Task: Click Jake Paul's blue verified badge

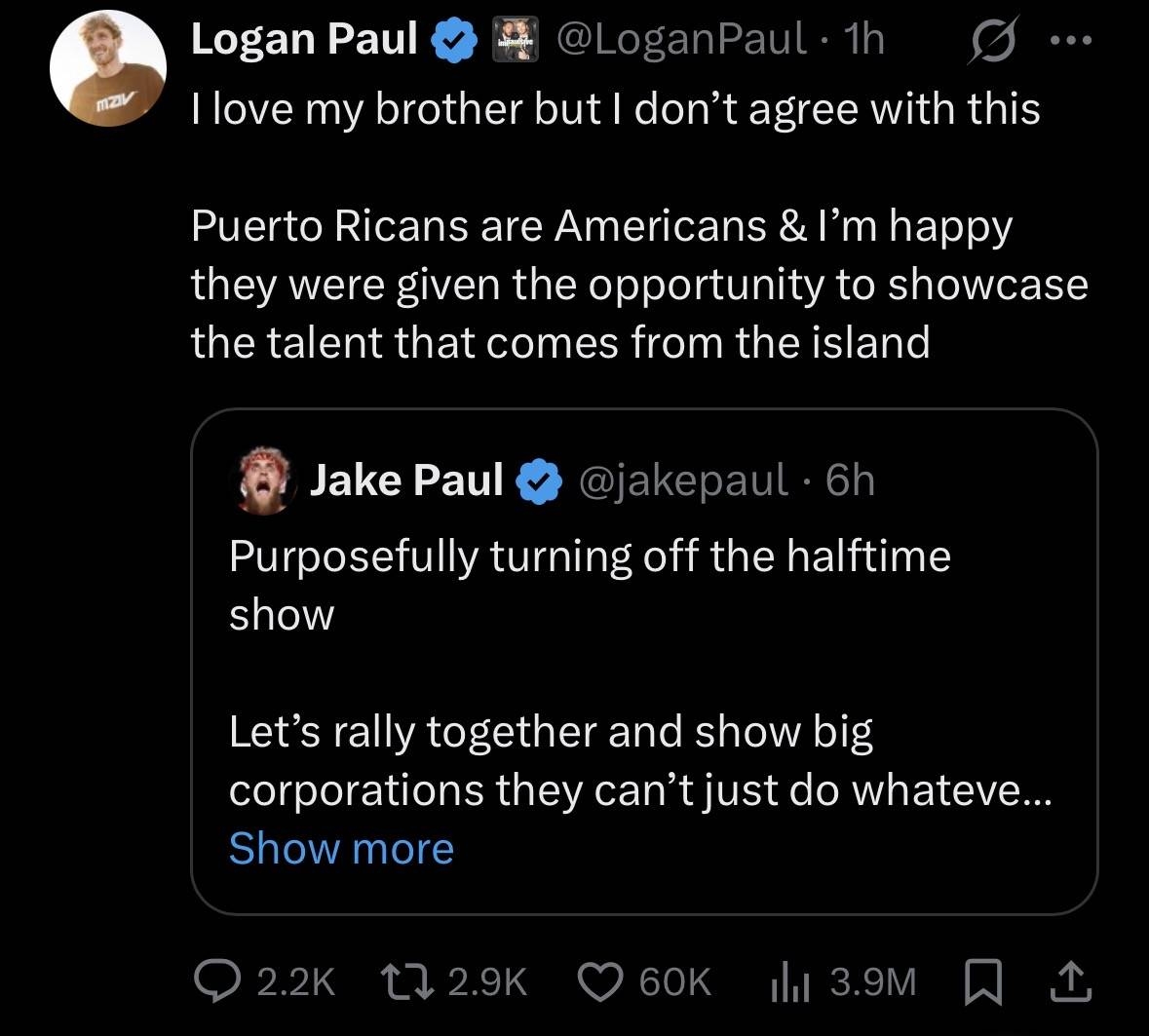Action: click(540, 480)
